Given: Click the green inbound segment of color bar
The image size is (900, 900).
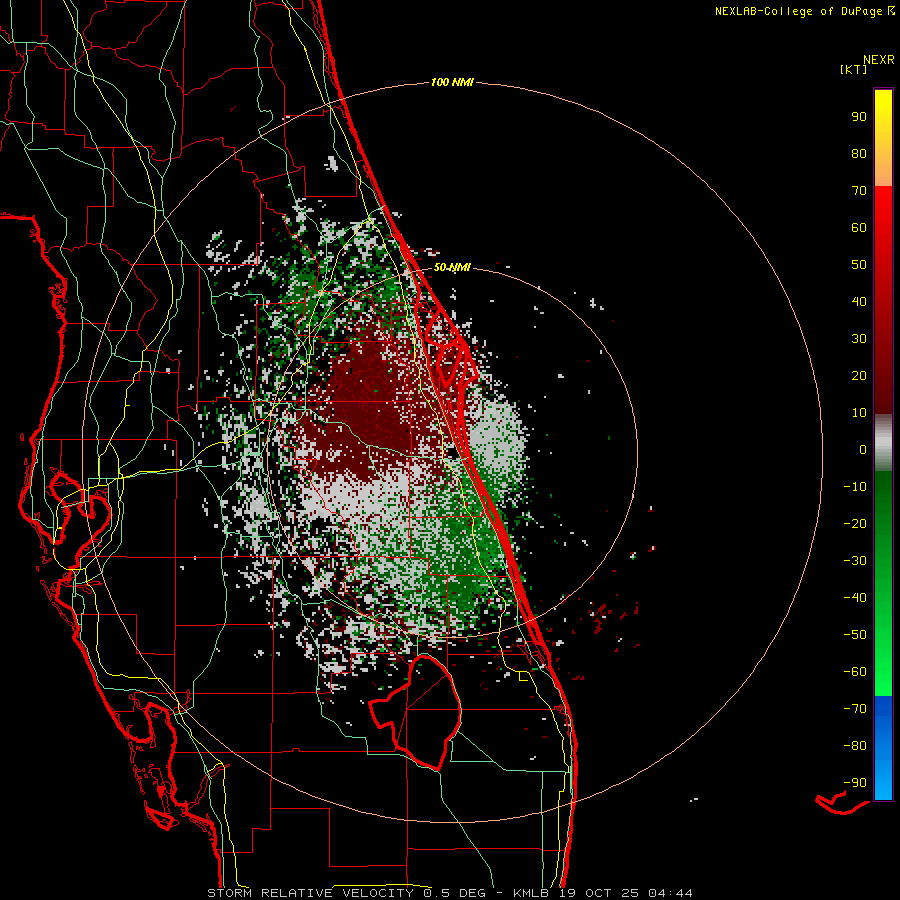Looking at the screenshot, I should point(883,584).
